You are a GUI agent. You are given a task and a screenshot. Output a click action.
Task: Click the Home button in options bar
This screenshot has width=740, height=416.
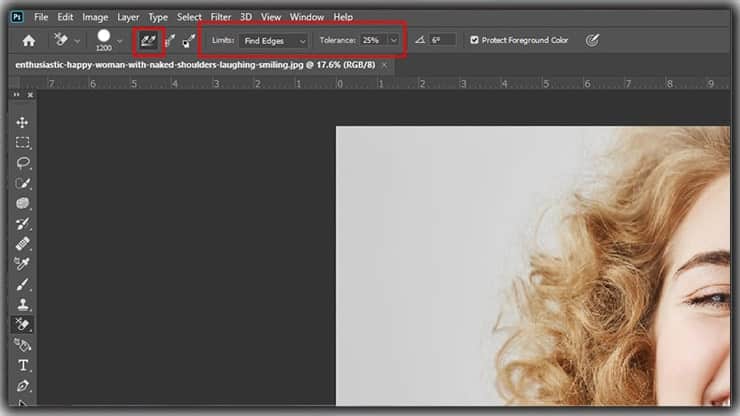pos(29,40)
